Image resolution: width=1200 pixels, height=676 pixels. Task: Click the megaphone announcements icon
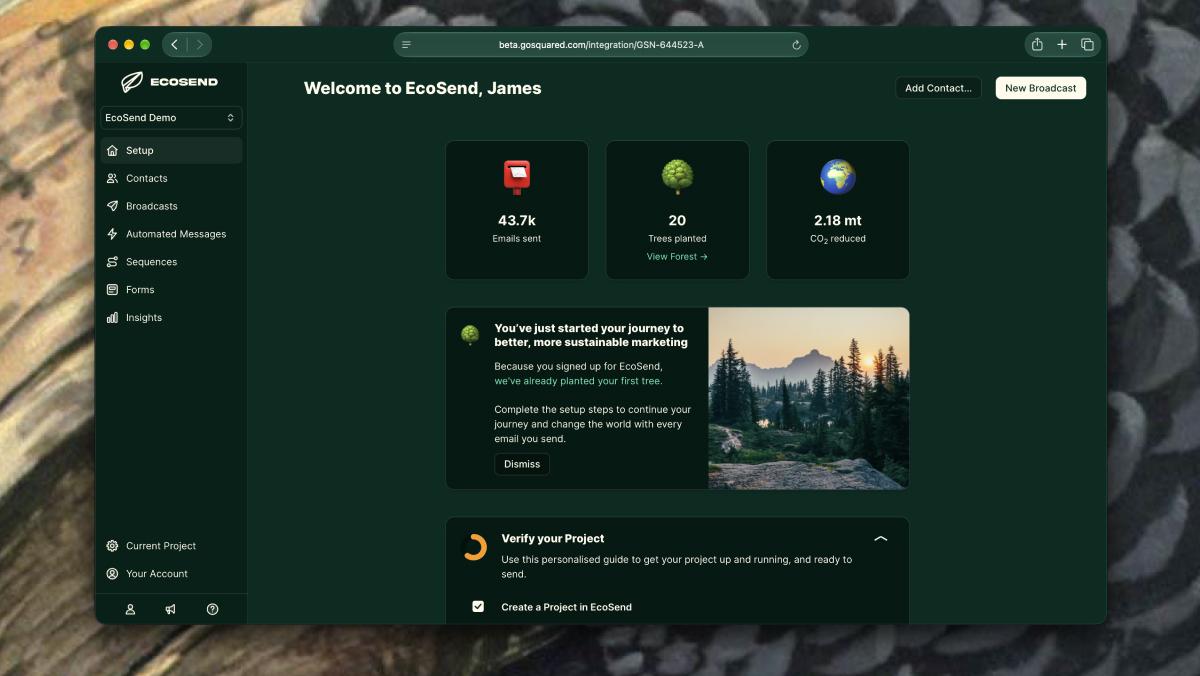tap(171, 609)
